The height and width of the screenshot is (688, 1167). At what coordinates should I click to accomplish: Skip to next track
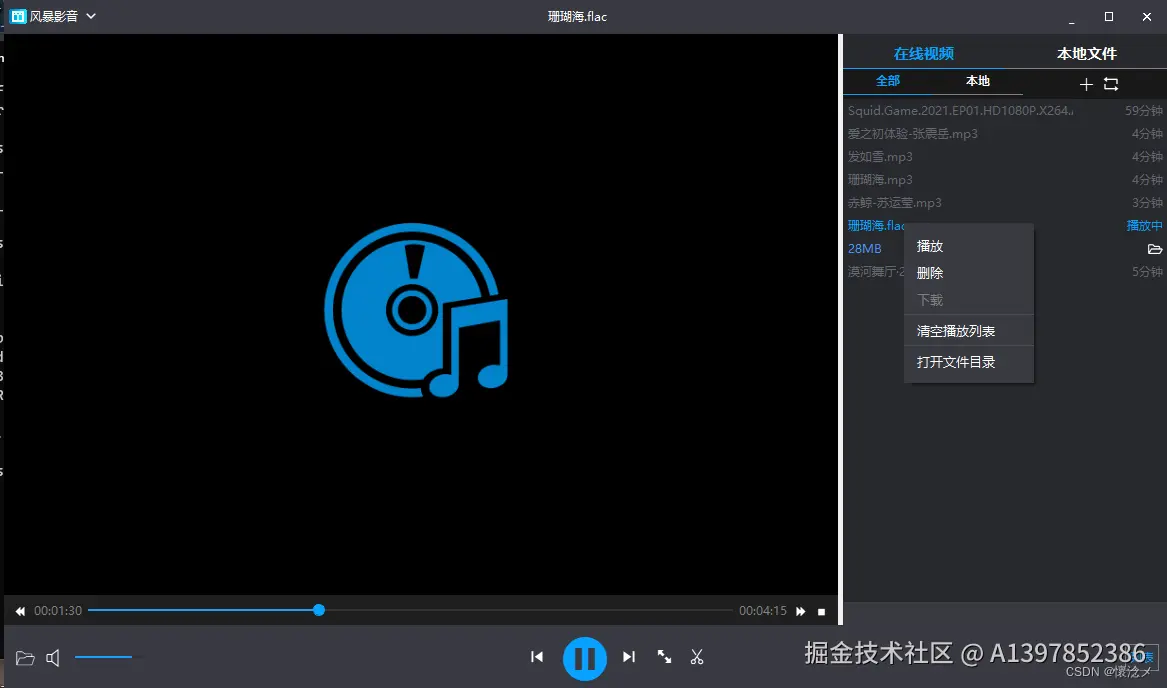[x=629, y=657]
